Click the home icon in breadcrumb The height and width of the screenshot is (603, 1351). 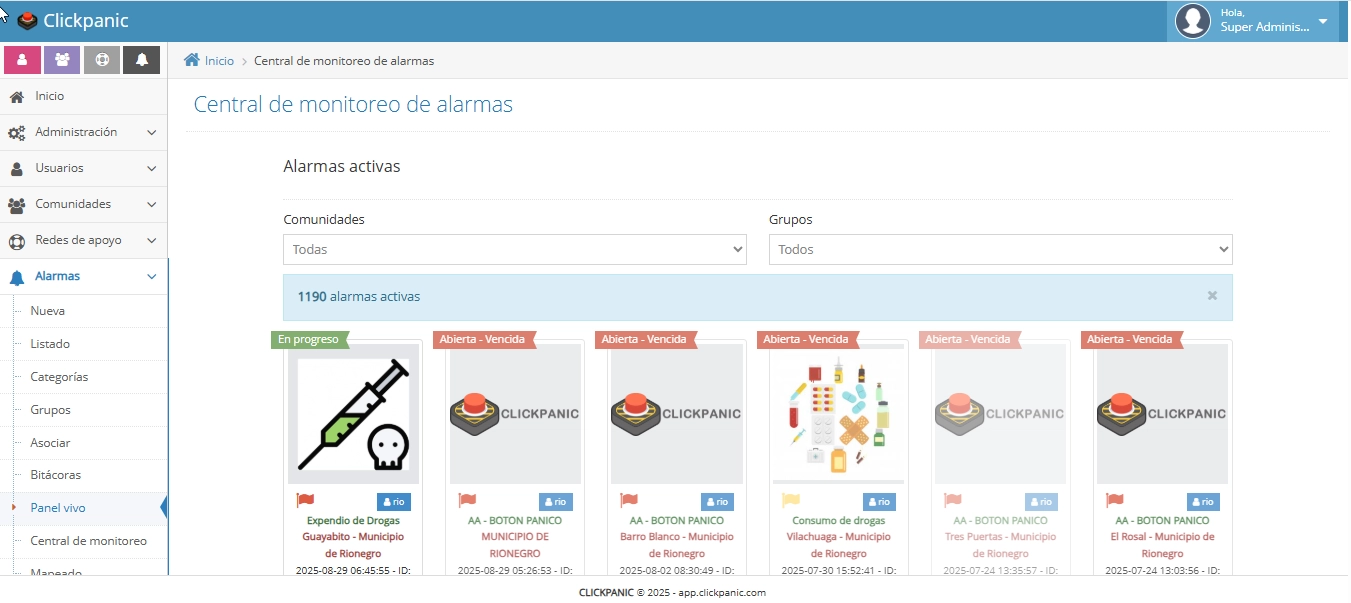(192, 60)
